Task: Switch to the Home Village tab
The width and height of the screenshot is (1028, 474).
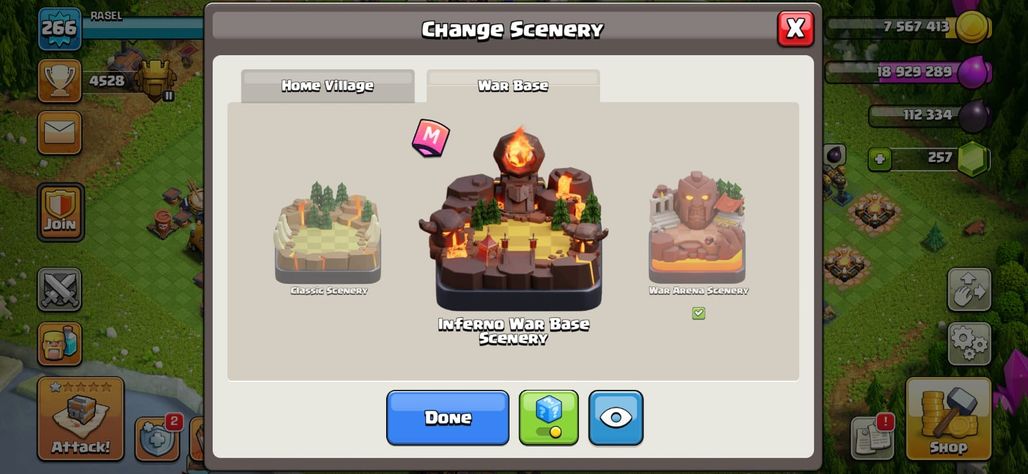Action: (x=328, y=86)
